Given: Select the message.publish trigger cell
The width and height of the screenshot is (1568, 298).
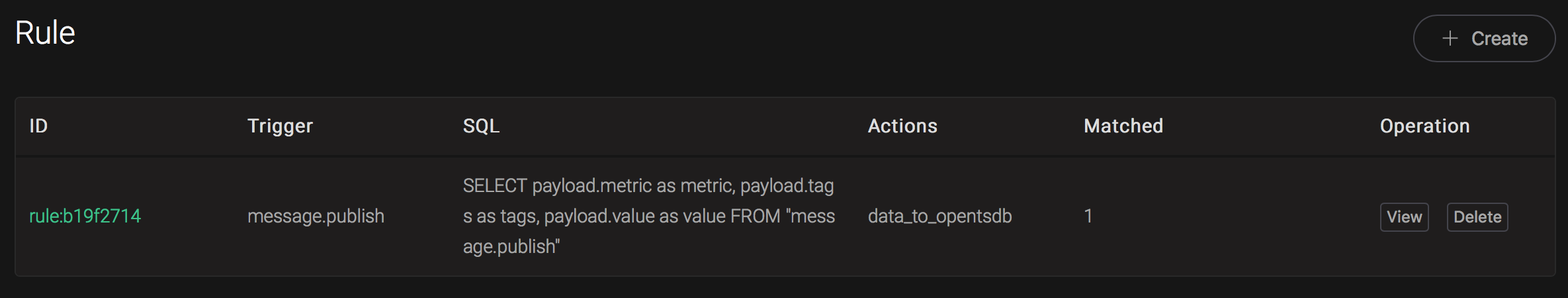Looking at the screenshot, I should pyautogui.click(x=316, y=216).
